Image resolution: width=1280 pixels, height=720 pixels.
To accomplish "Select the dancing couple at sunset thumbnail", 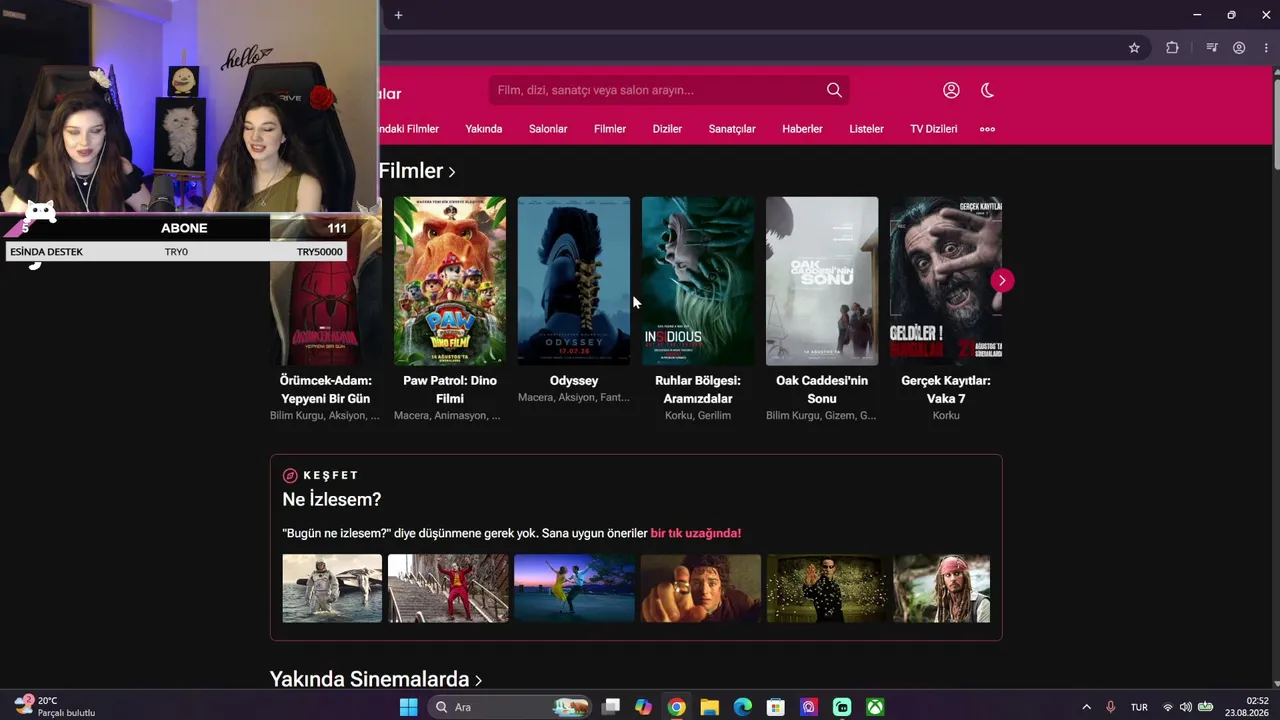I will click(x=574, y=589).
